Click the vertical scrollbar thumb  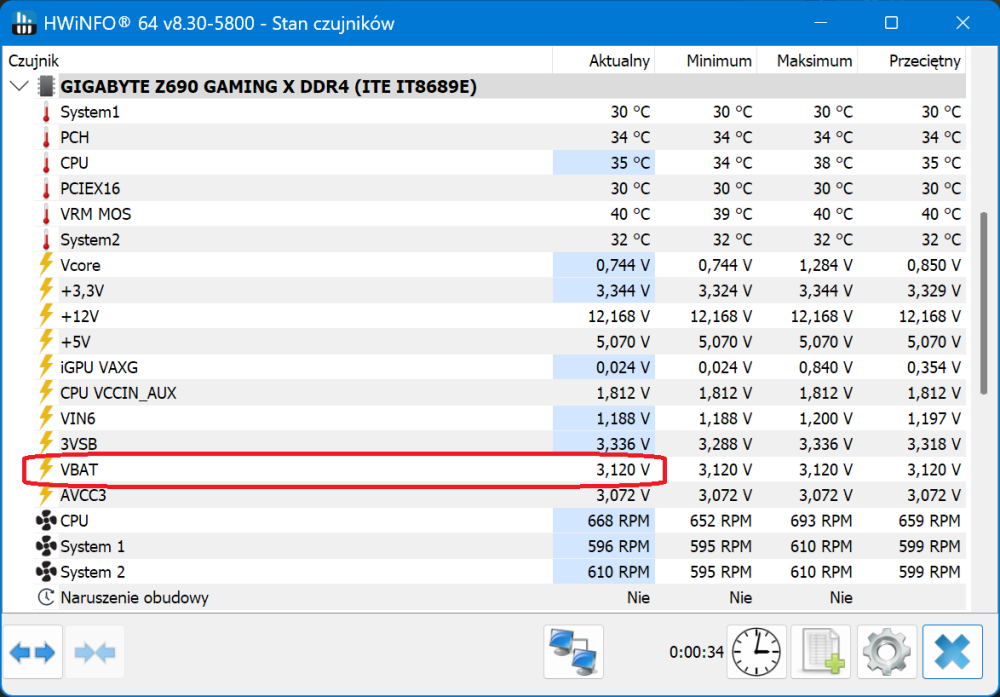tap(984, 304)
